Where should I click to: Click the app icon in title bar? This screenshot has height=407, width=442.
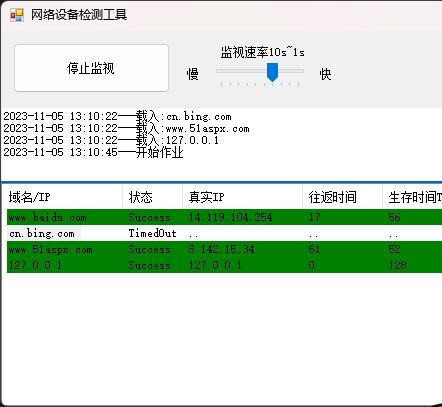point(17,15)
